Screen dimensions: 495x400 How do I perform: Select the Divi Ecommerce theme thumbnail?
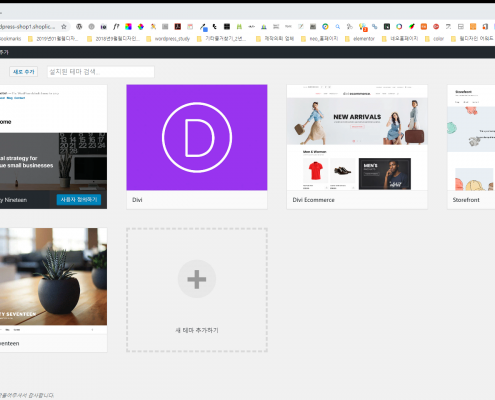357,137
